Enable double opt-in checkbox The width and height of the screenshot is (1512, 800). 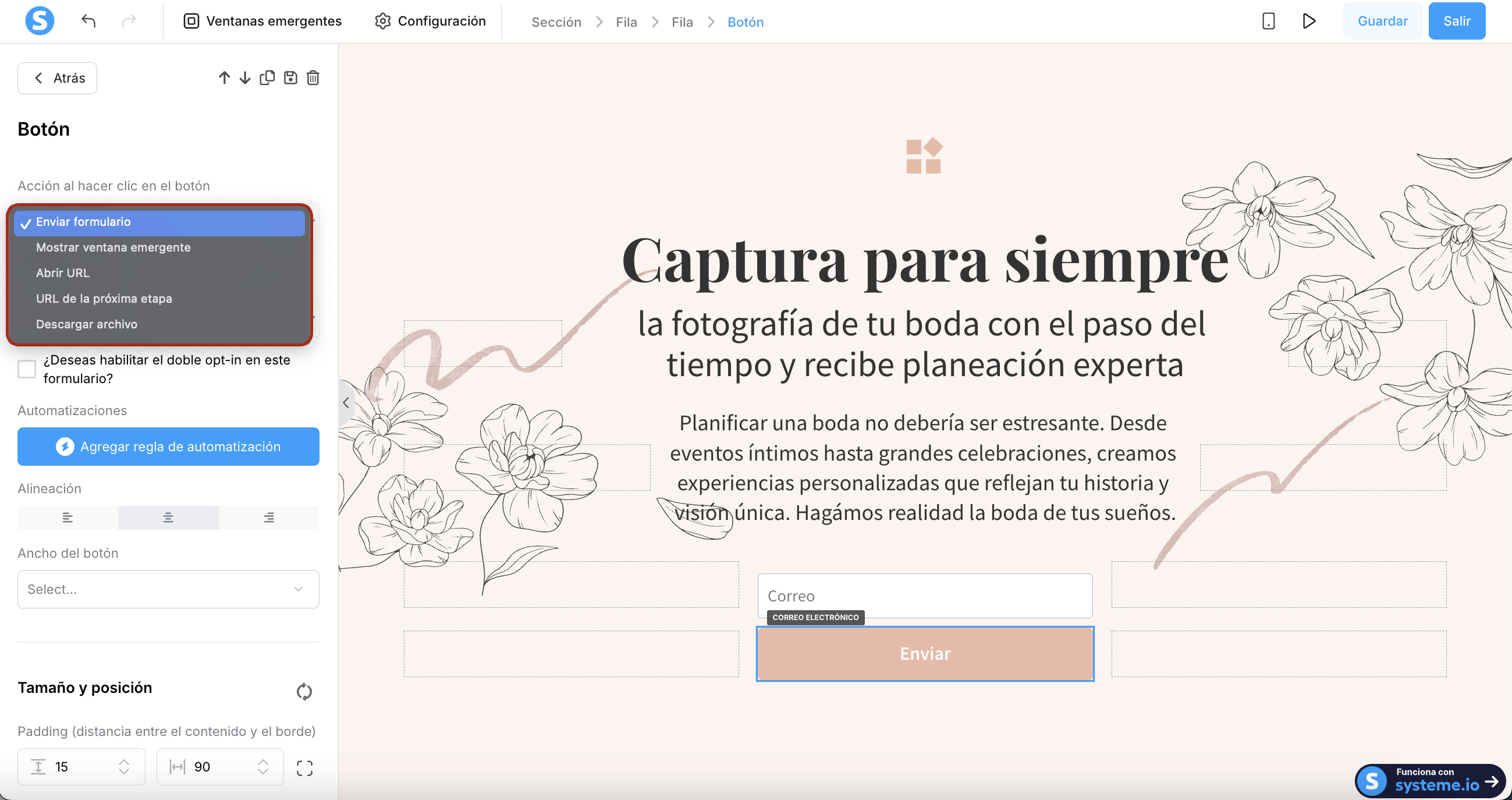27,369
